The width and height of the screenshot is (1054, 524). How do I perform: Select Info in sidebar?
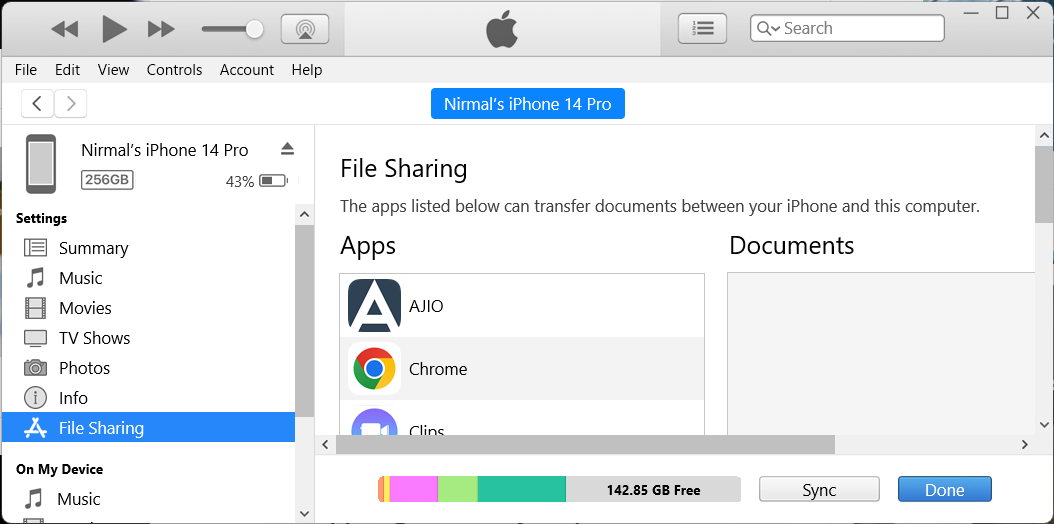148,398
